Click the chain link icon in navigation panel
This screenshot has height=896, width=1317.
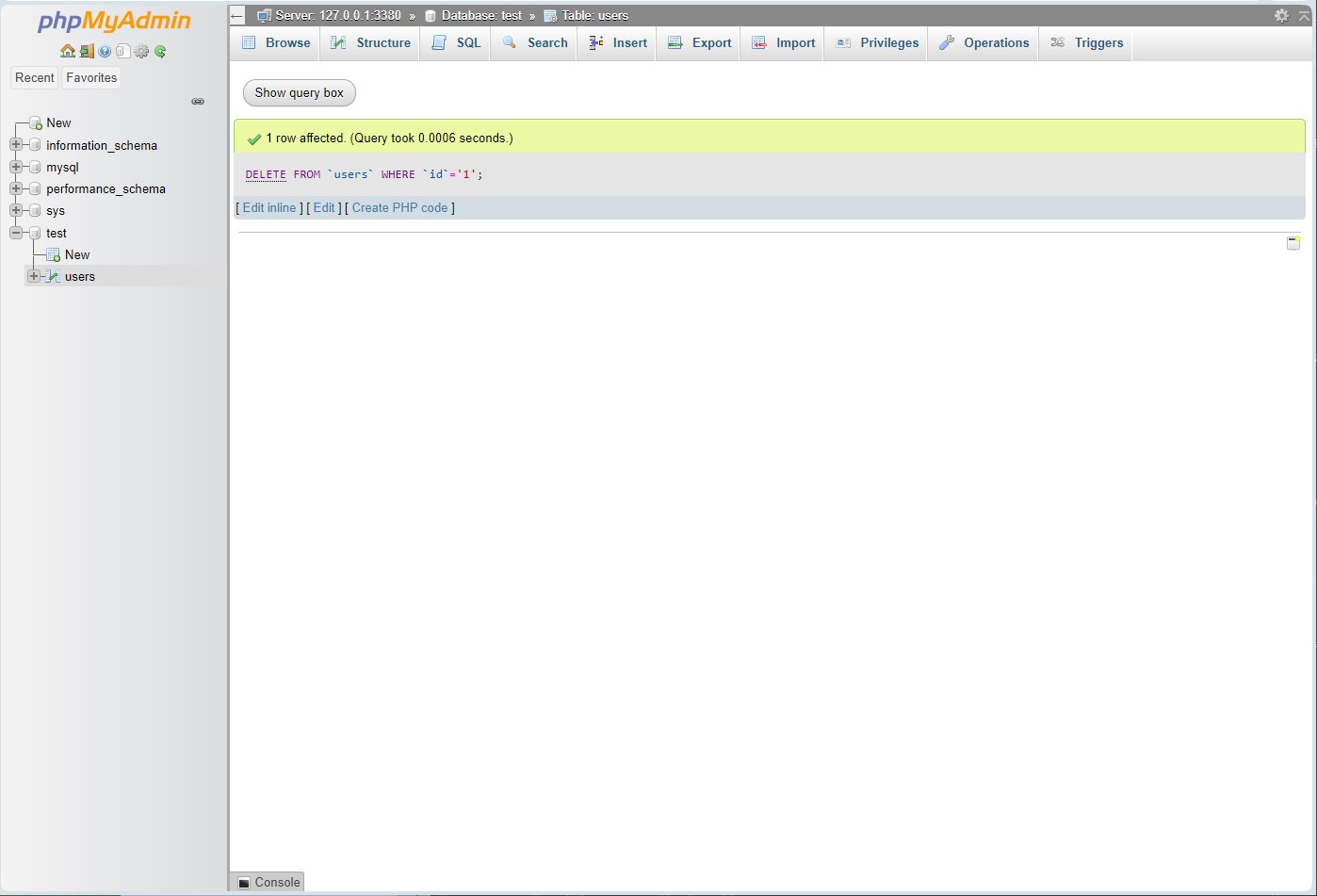click(198, 101)
